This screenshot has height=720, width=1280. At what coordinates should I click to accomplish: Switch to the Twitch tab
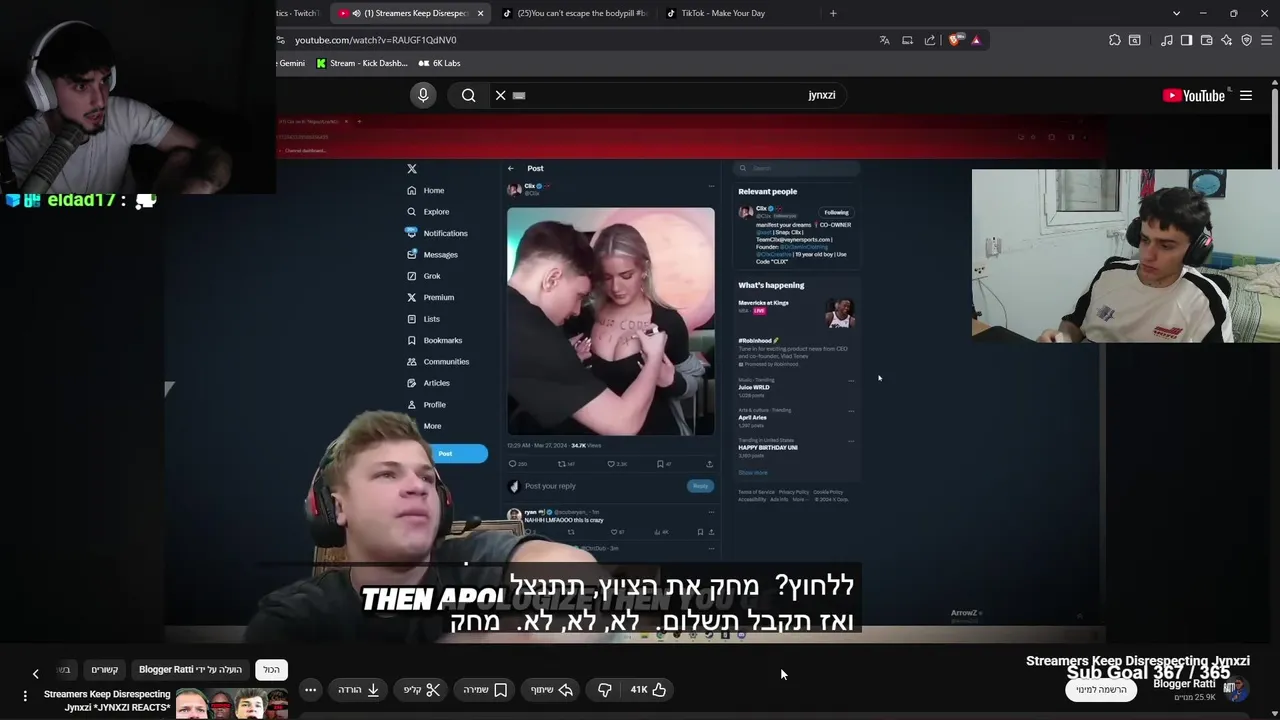click(298, 13)
